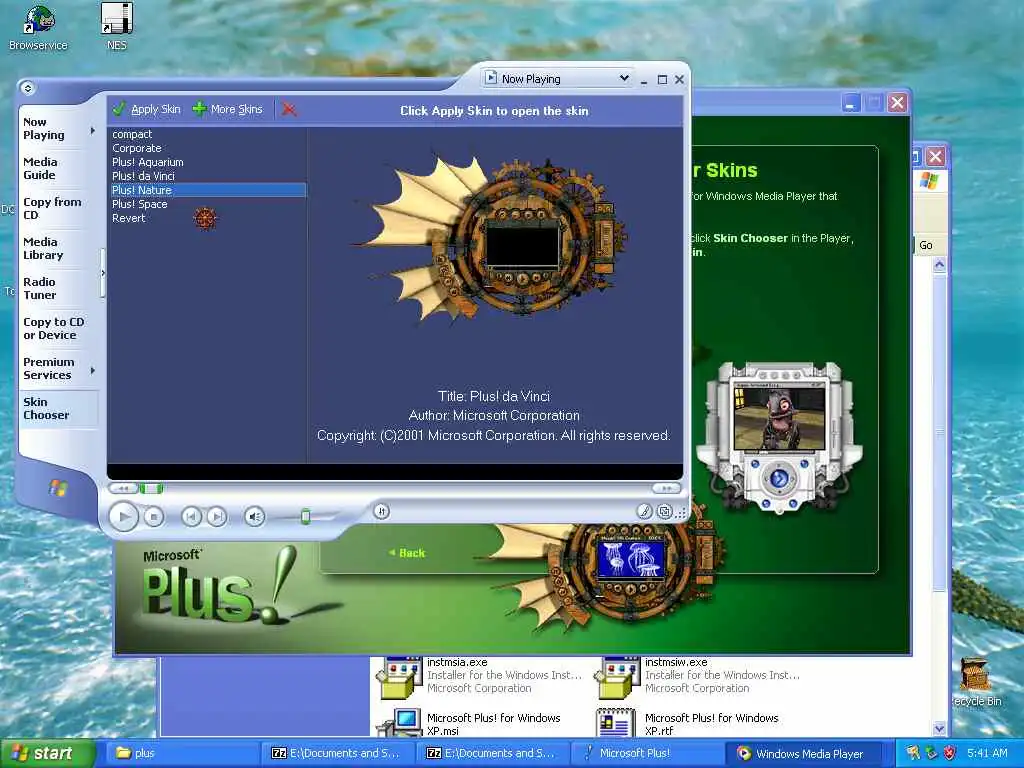The width and height of the screenshot is (1024, 768).
Task: Open More Skins link
Action: click(228, 110)
